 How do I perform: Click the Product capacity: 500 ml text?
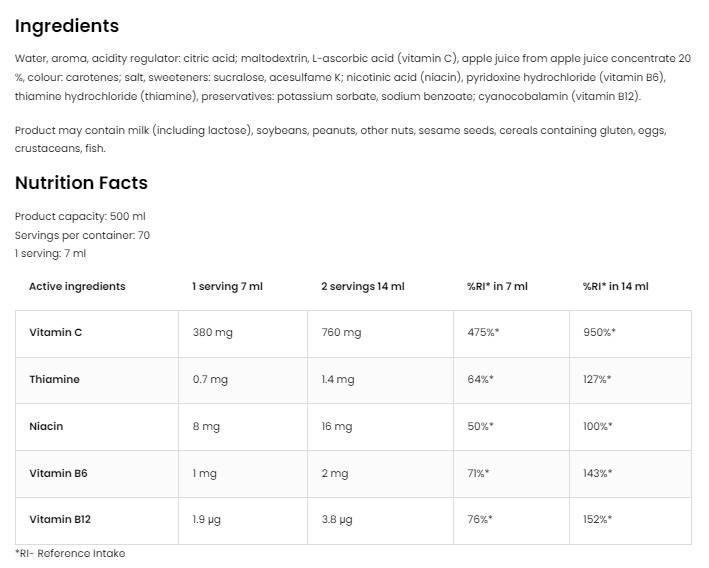click(80, 216)
